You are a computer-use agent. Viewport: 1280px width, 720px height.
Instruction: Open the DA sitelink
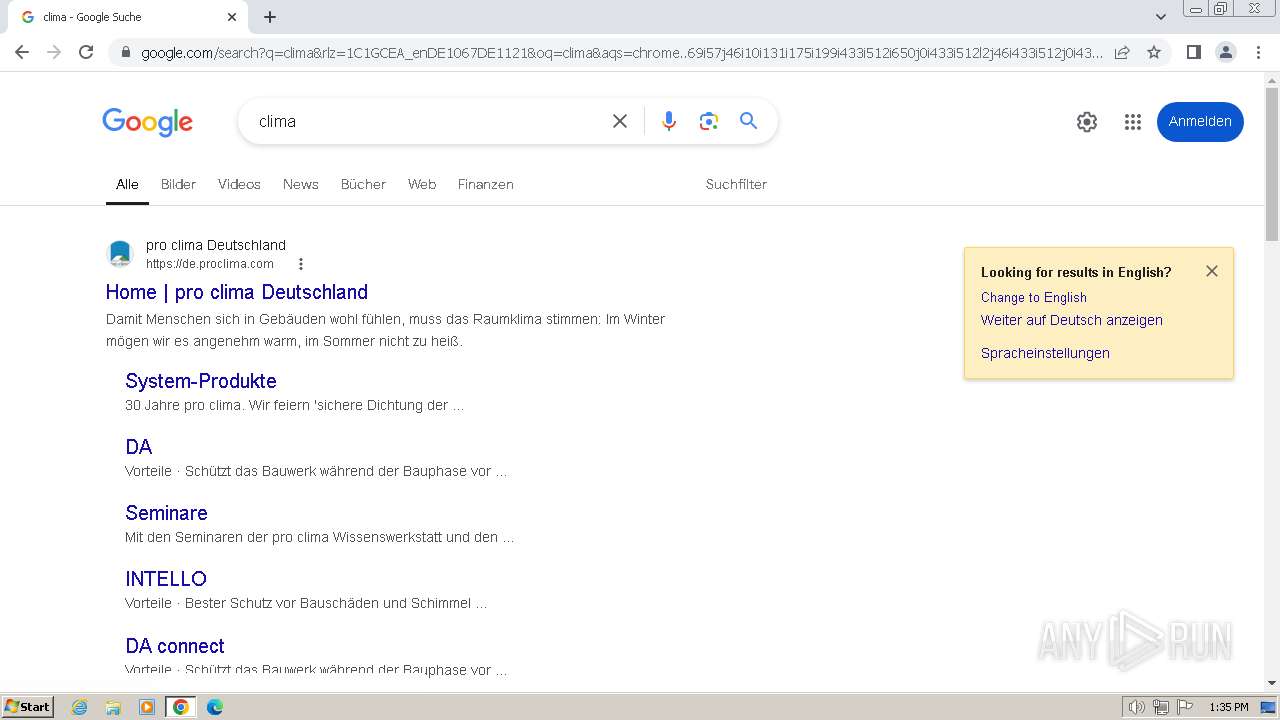[139, 447]
